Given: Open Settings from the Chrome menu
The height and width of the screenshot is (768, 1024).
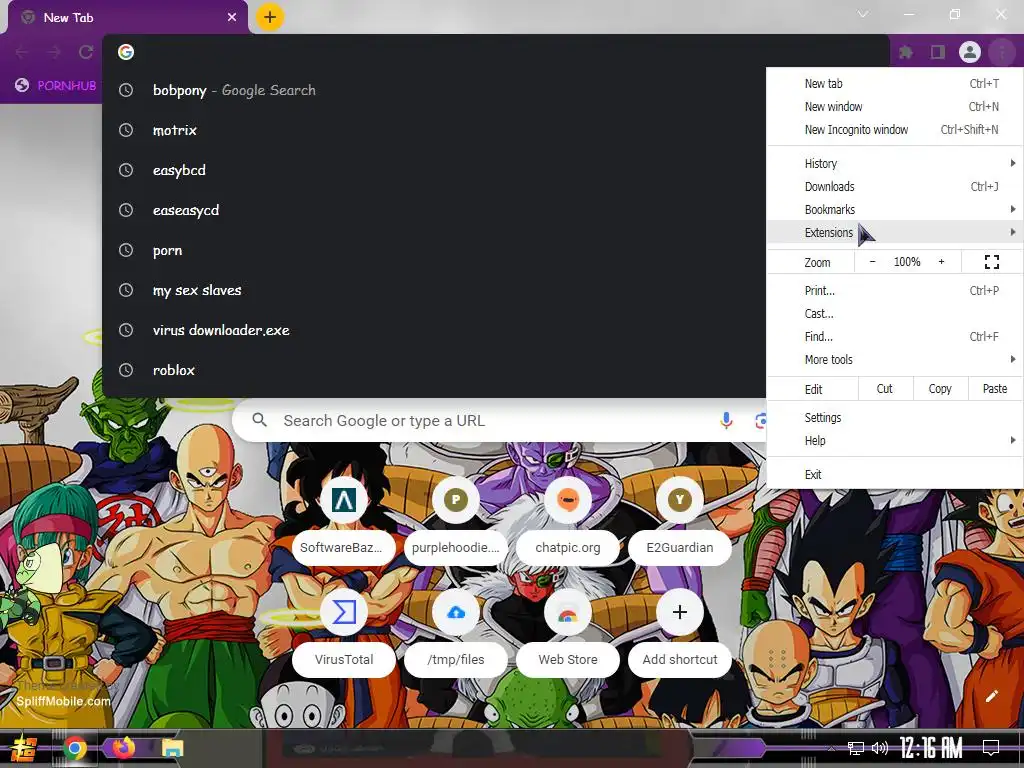Looking at the screenshot, I should pos(895,417).
